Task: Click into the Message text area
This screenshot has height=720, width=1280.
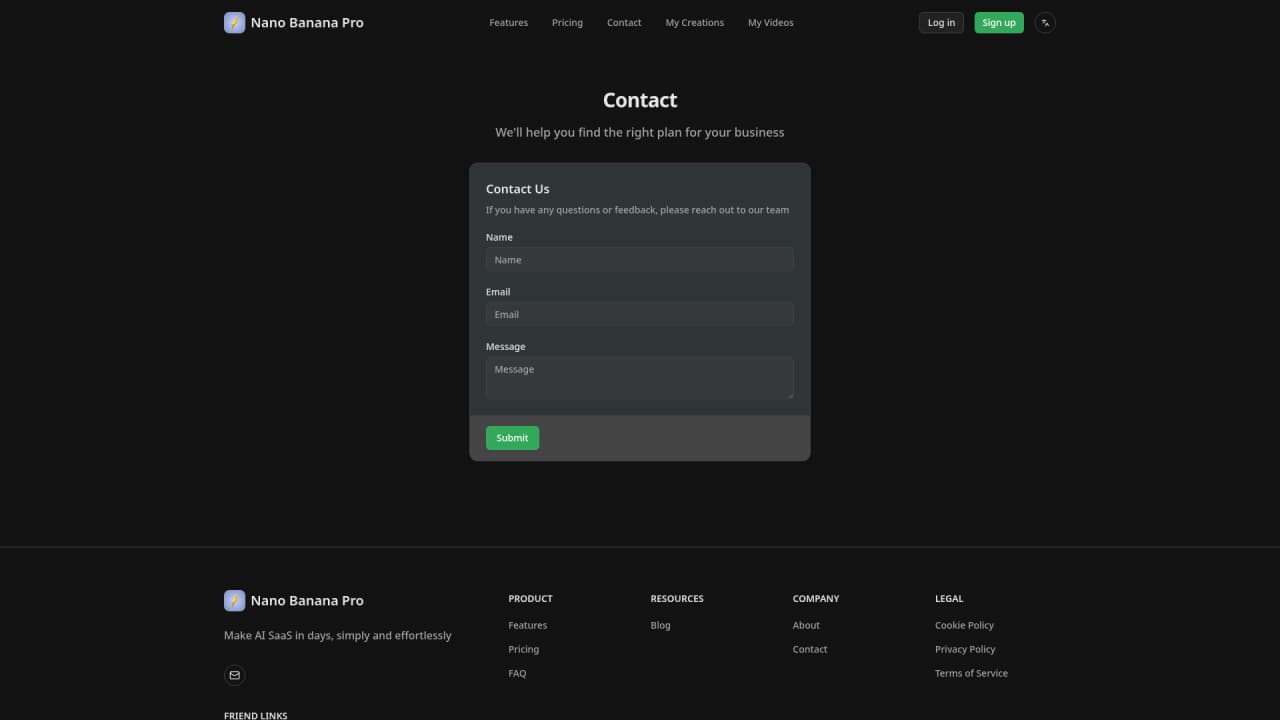Action: point(640,378)
